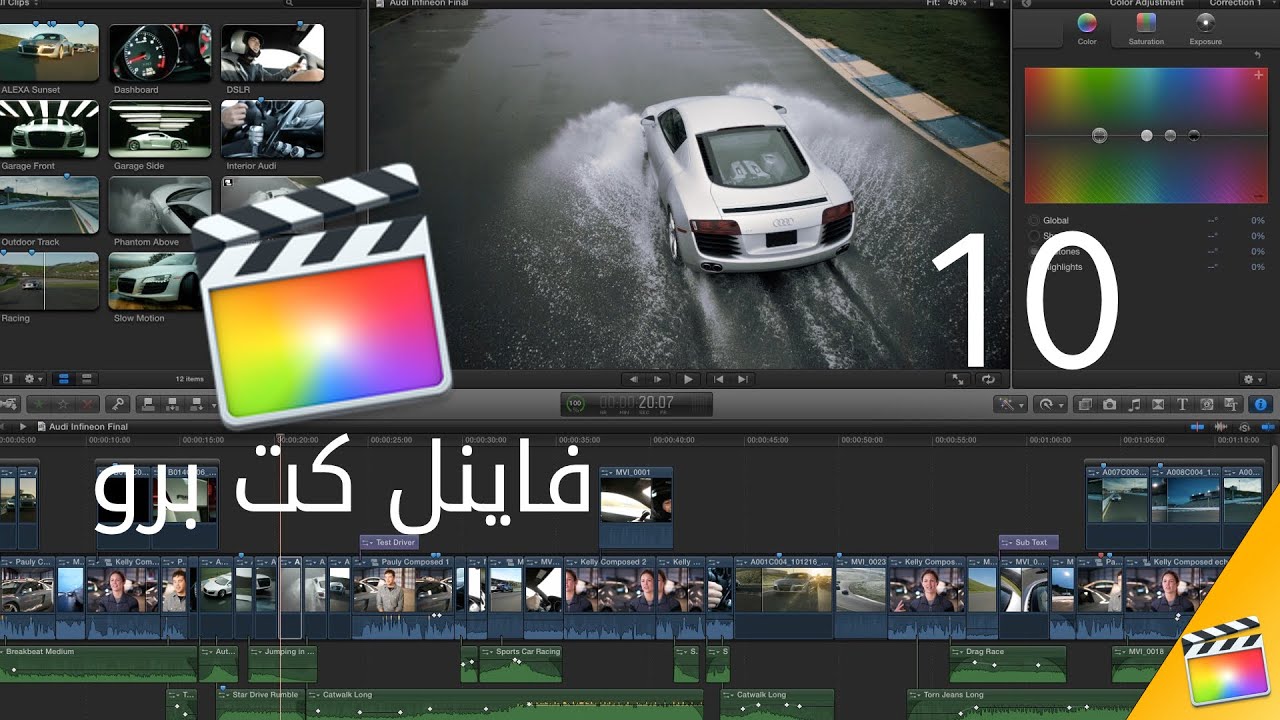The image size is (1280, 720).
Task: Select the Garage Front clip
Action: coord(49,129)
